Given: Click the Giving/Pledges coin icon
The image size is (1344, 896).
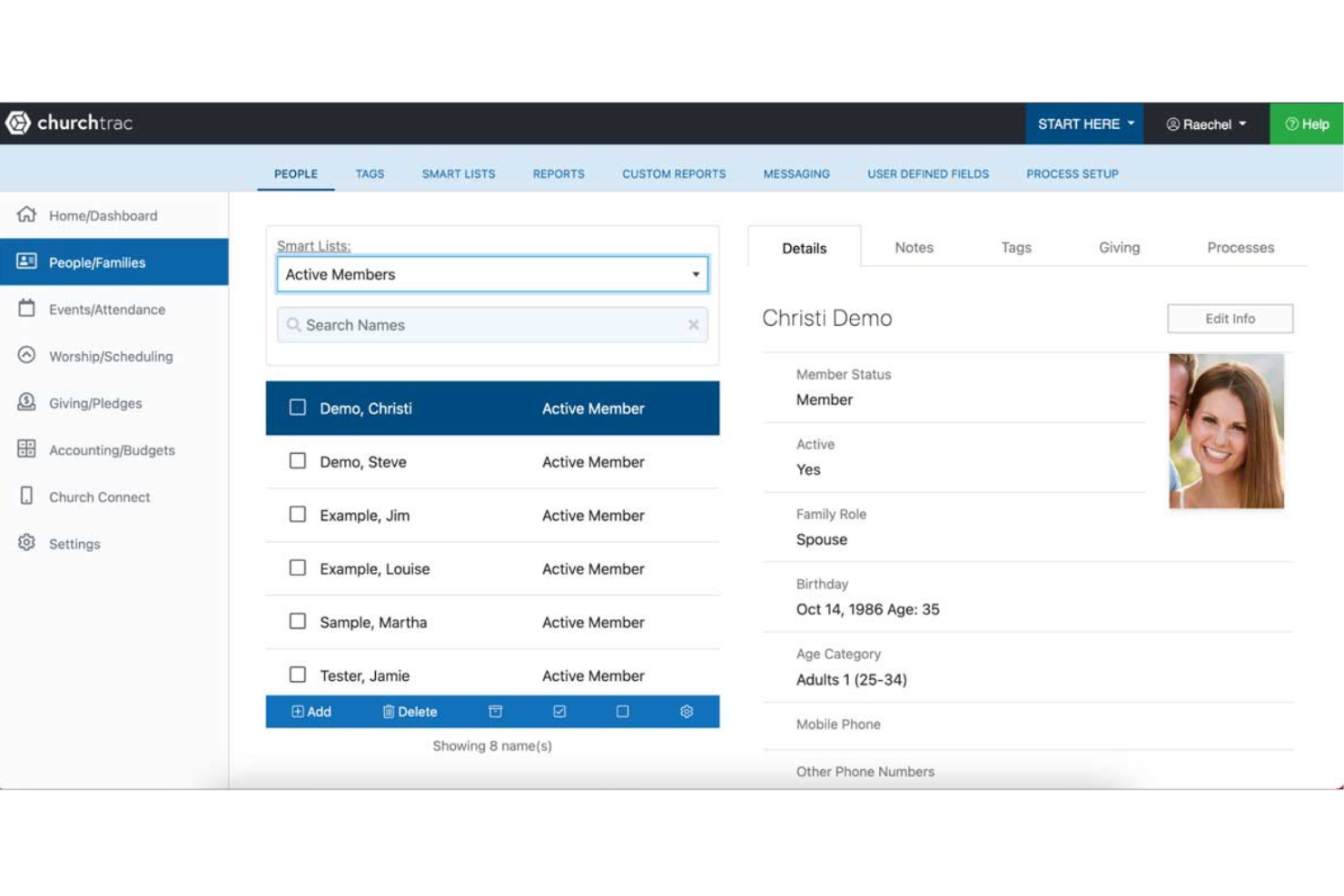Looking at the screenshot, I should point(26,402).
